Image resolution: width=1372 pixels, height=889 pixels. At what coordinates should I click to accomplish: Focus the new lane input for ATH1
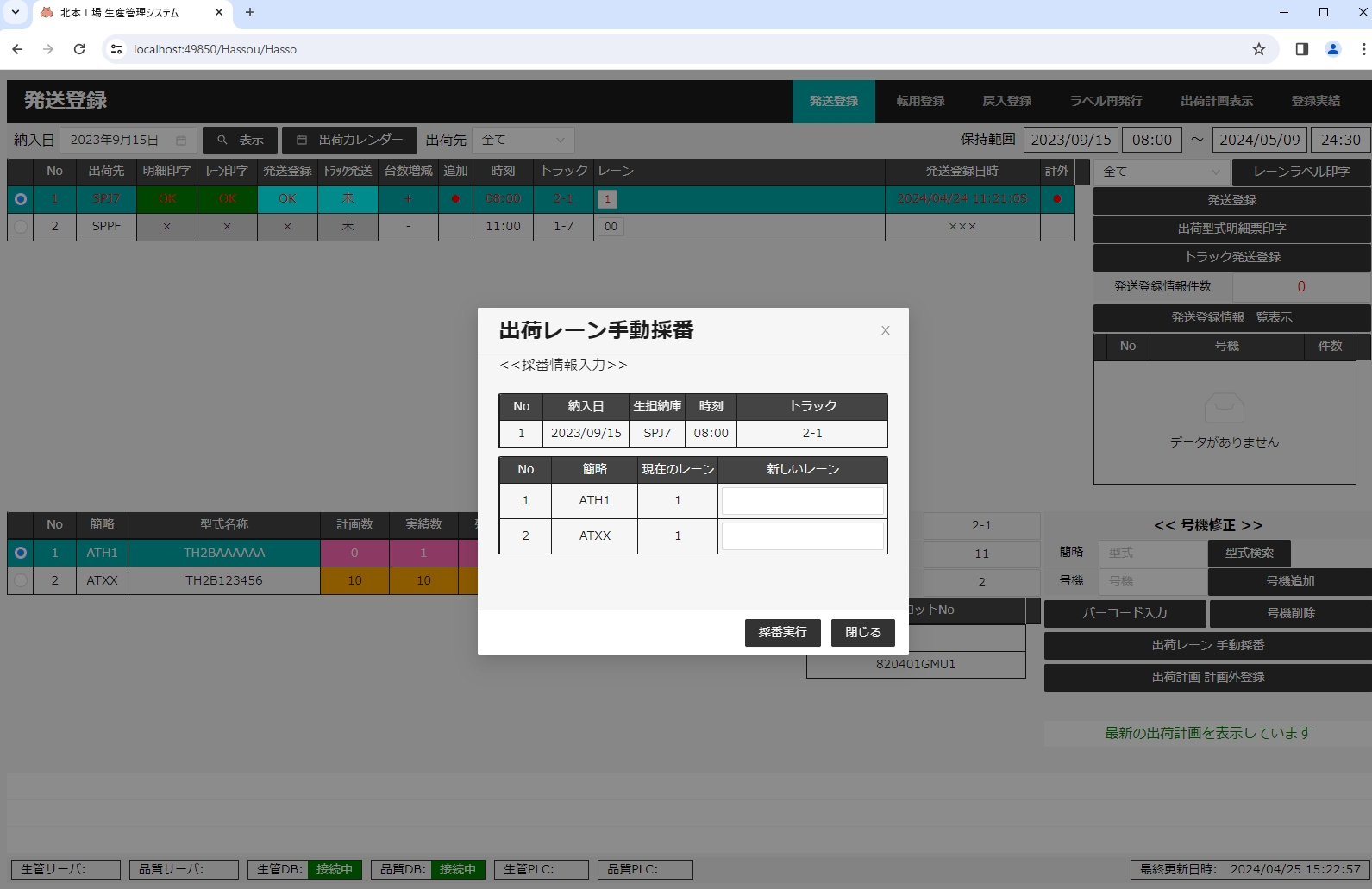point(802,501)
